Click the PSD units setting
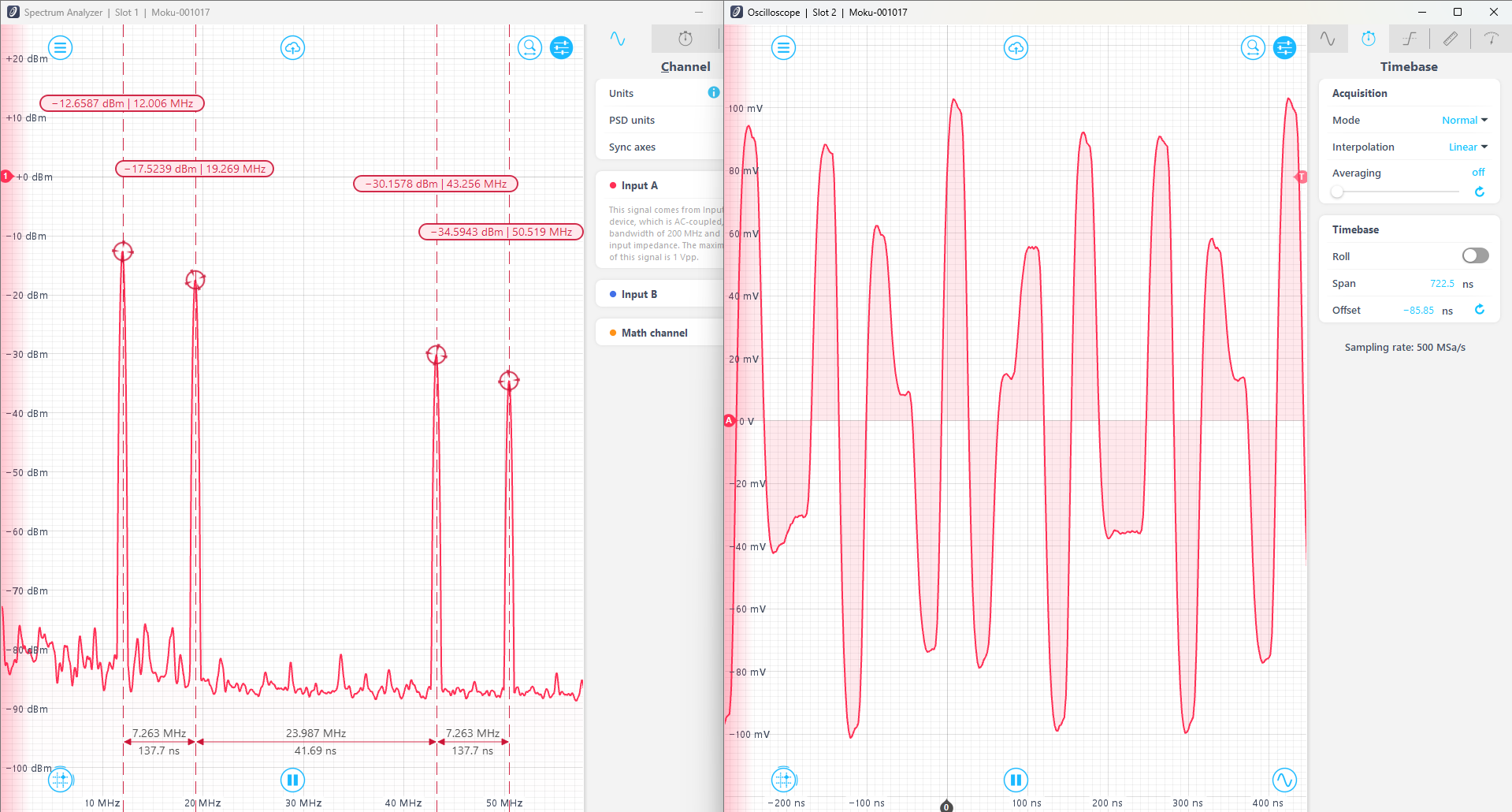1512x812 pixels. 631,120
